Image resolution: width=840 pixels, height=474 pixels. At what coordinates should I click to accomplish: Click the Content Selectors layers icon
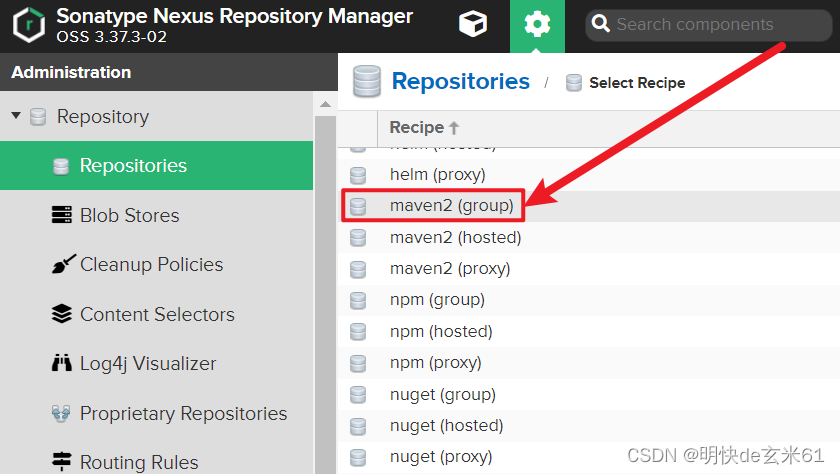pos(62,314)
